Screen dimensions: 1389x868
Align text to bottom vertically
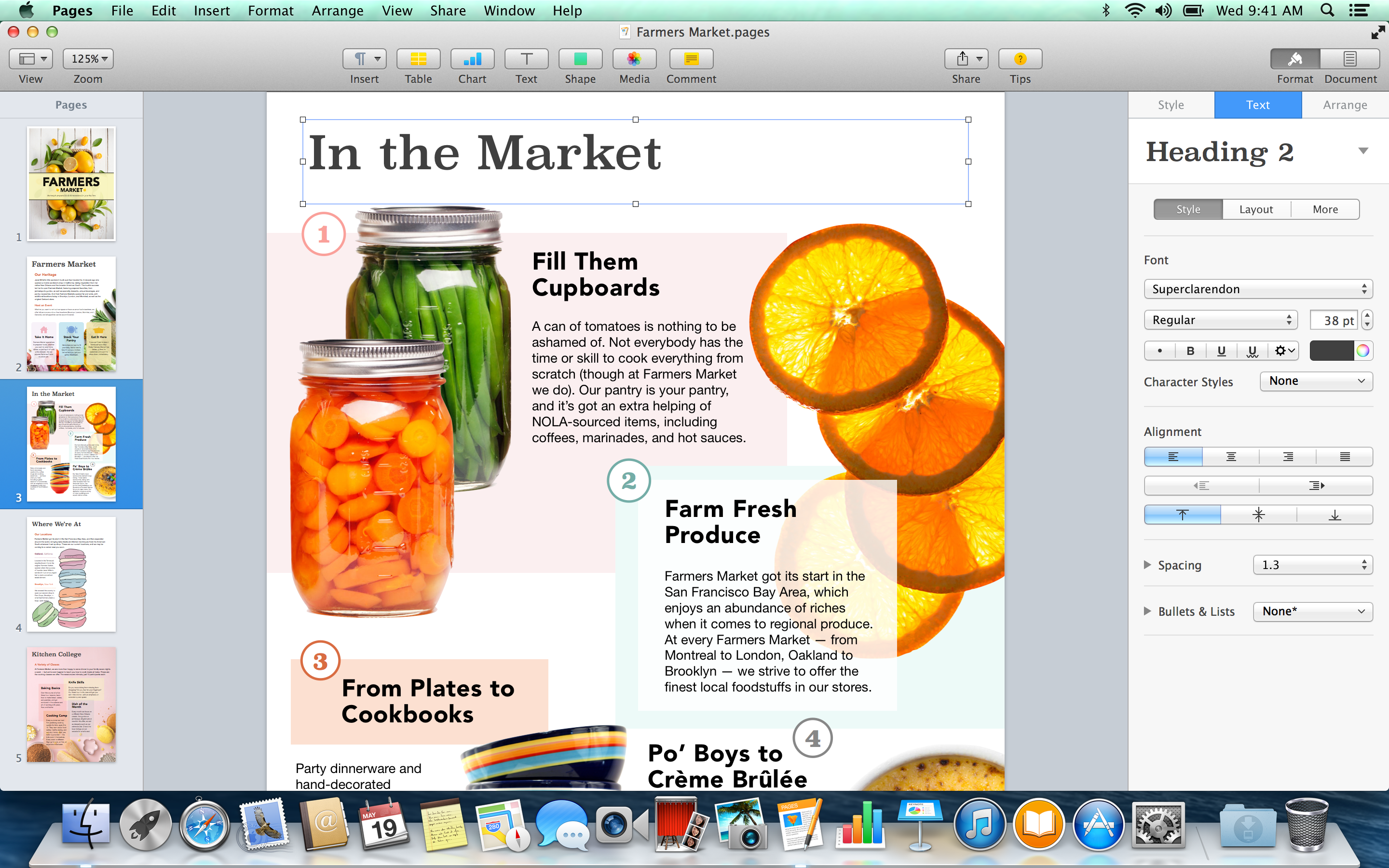(x=1335, y=515)
